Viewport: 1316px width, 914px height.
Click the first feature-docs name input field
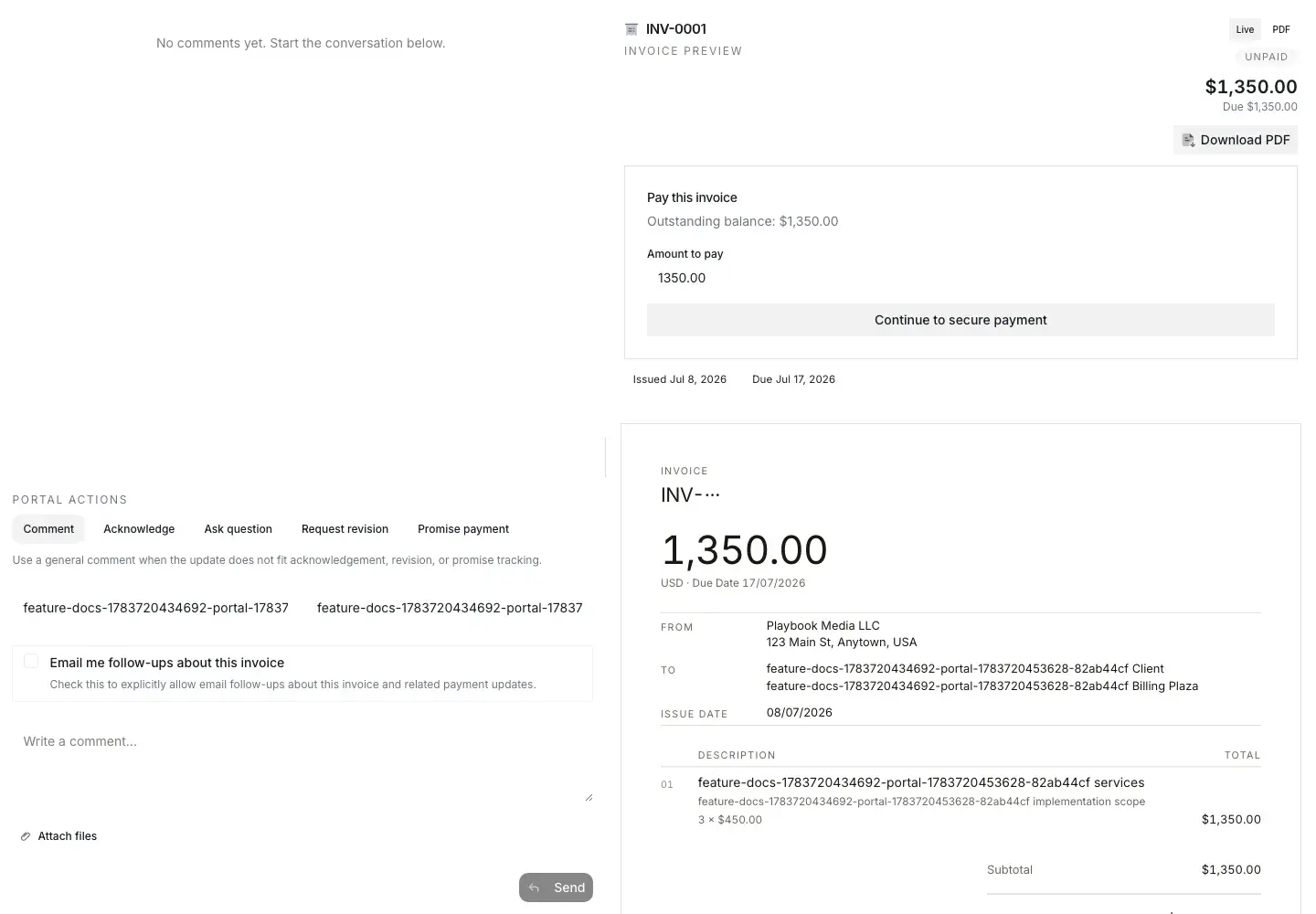point(155,608)
